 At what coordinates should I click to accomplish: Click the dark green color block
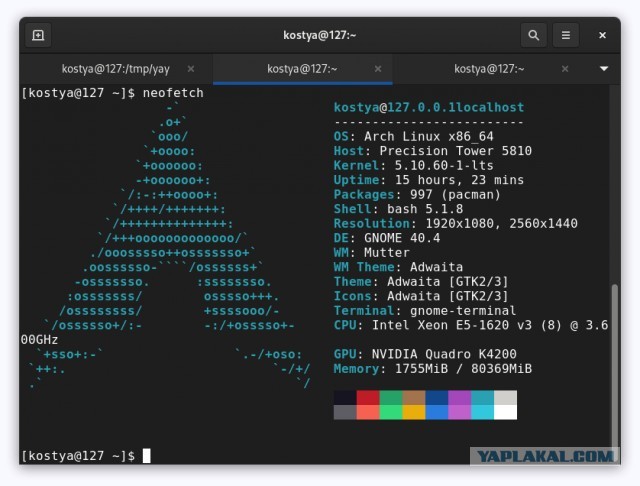391,397
